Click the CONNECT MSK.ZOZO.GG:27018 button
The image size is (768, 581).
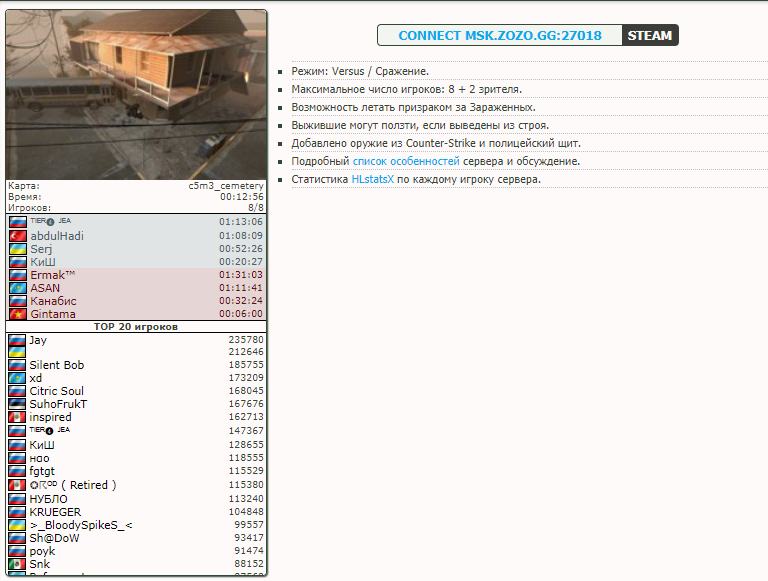[500, 35]
